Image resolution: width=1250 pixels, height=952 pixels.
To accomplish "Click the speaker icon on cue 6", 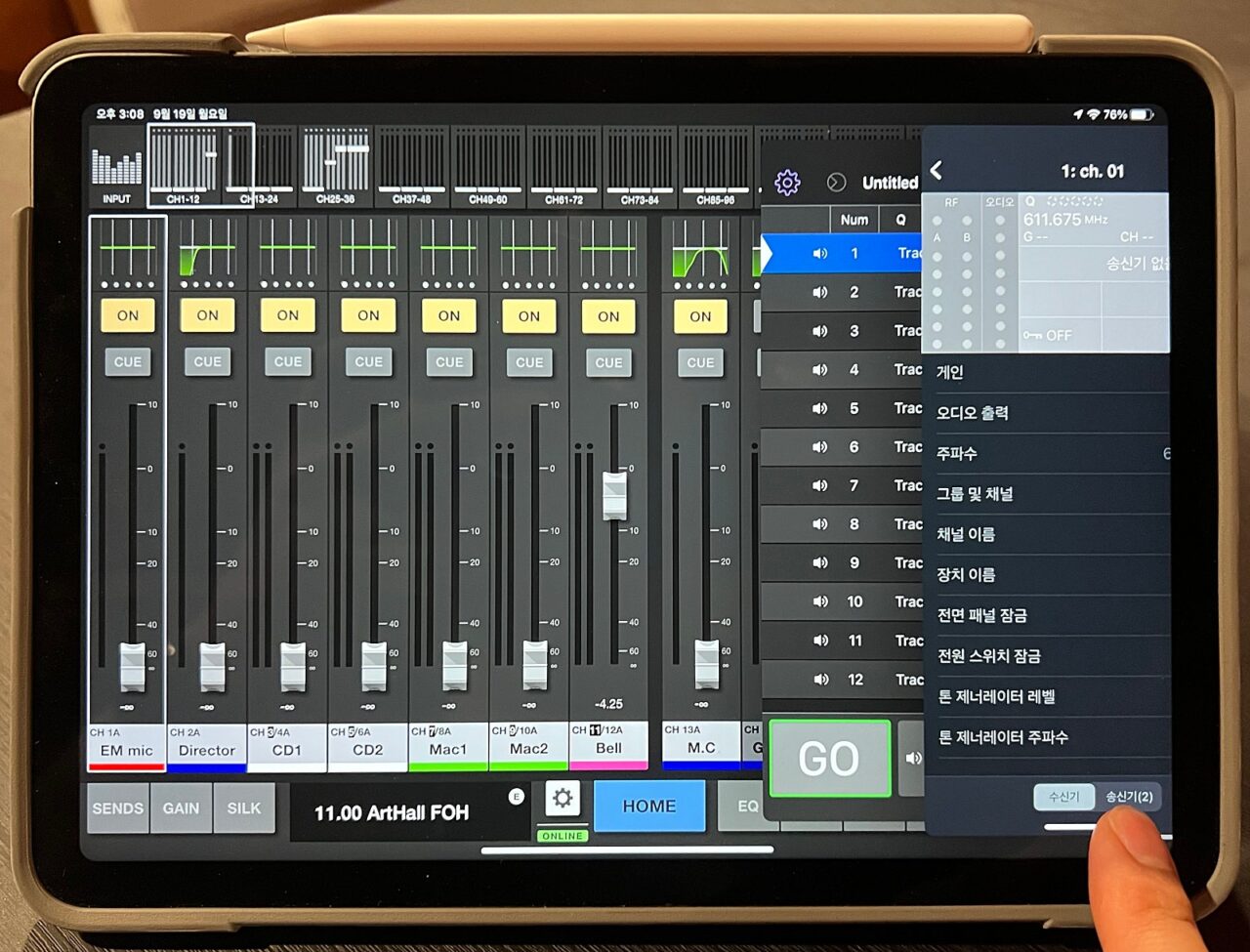I will [x=820, y=447].
